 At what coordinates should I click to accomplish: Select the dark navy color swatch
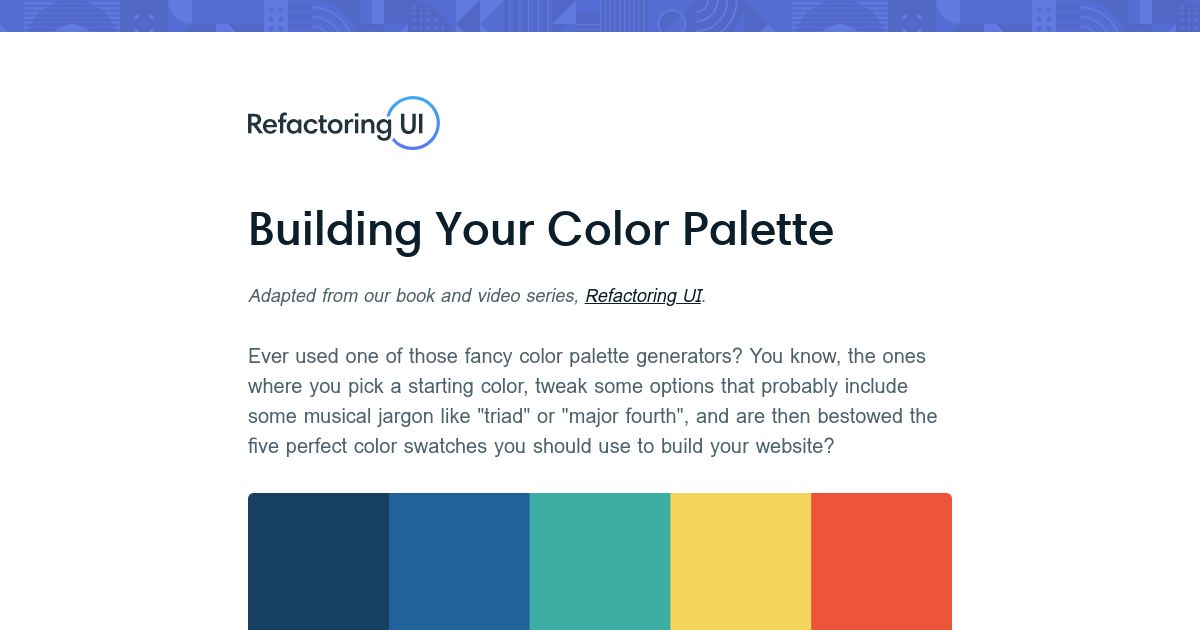(318, 561)
